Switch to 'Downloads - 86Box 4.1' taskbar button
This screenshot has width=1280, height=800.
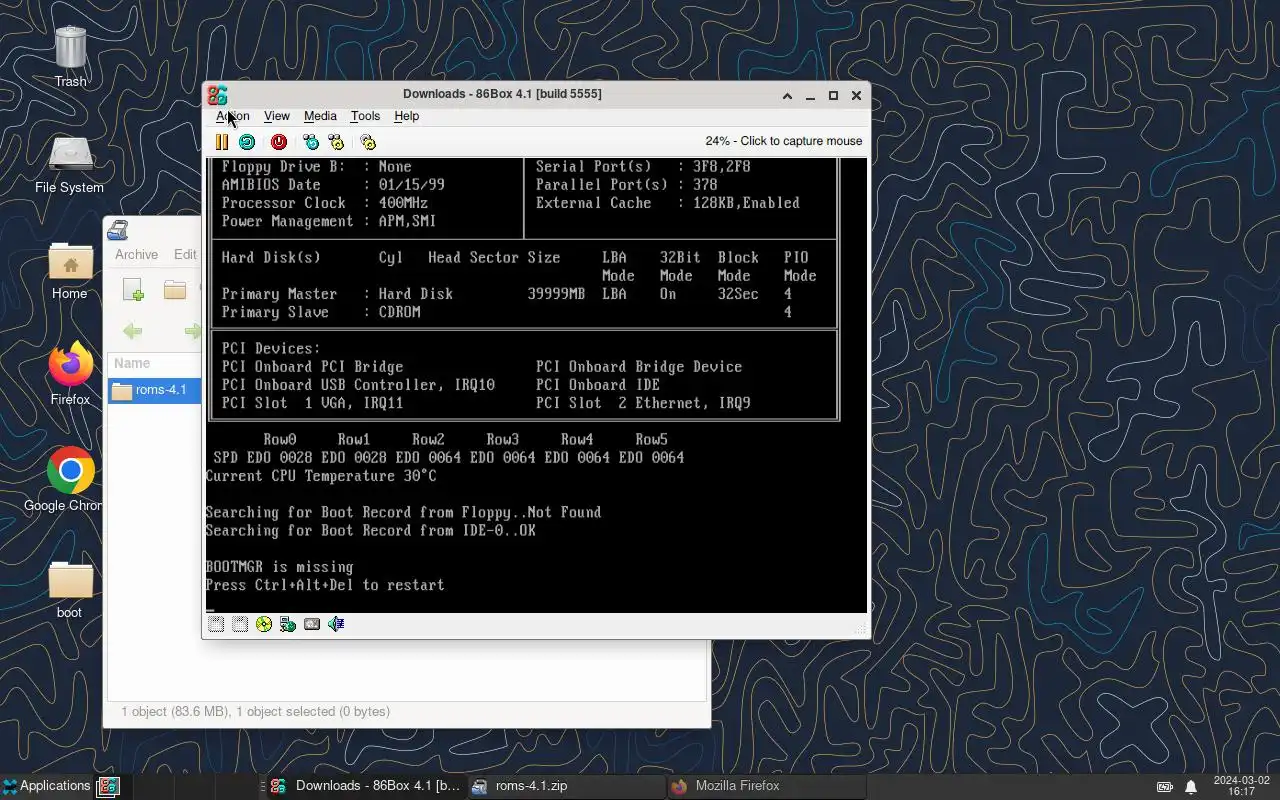coord(365,786)
